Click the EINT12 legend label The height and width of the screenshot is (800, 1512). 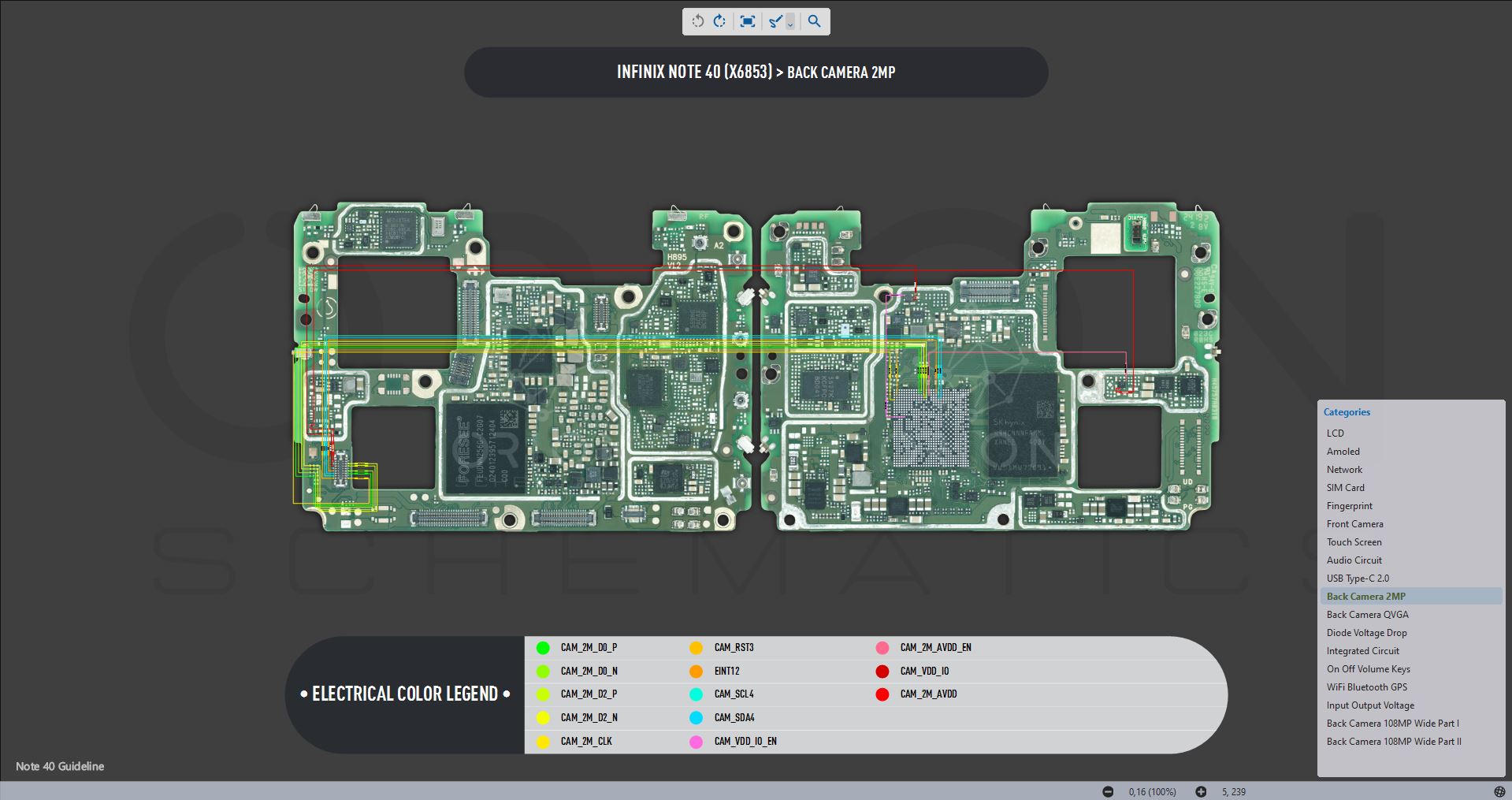pyautogui.click(x=726, y=672)
